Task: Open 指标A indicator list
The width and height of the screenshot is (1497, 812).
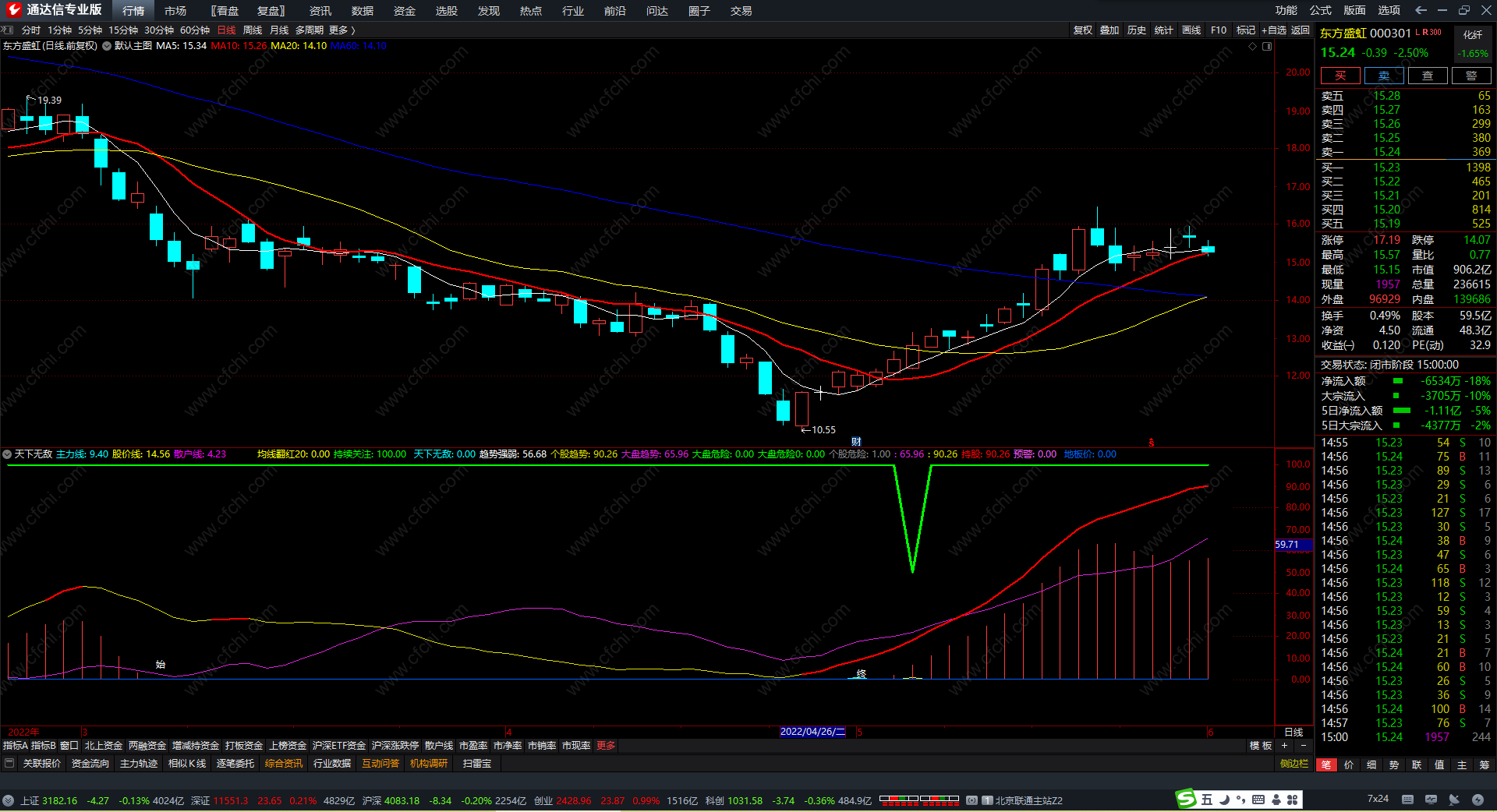Action: pyautogui.click(x=16, y=746)
